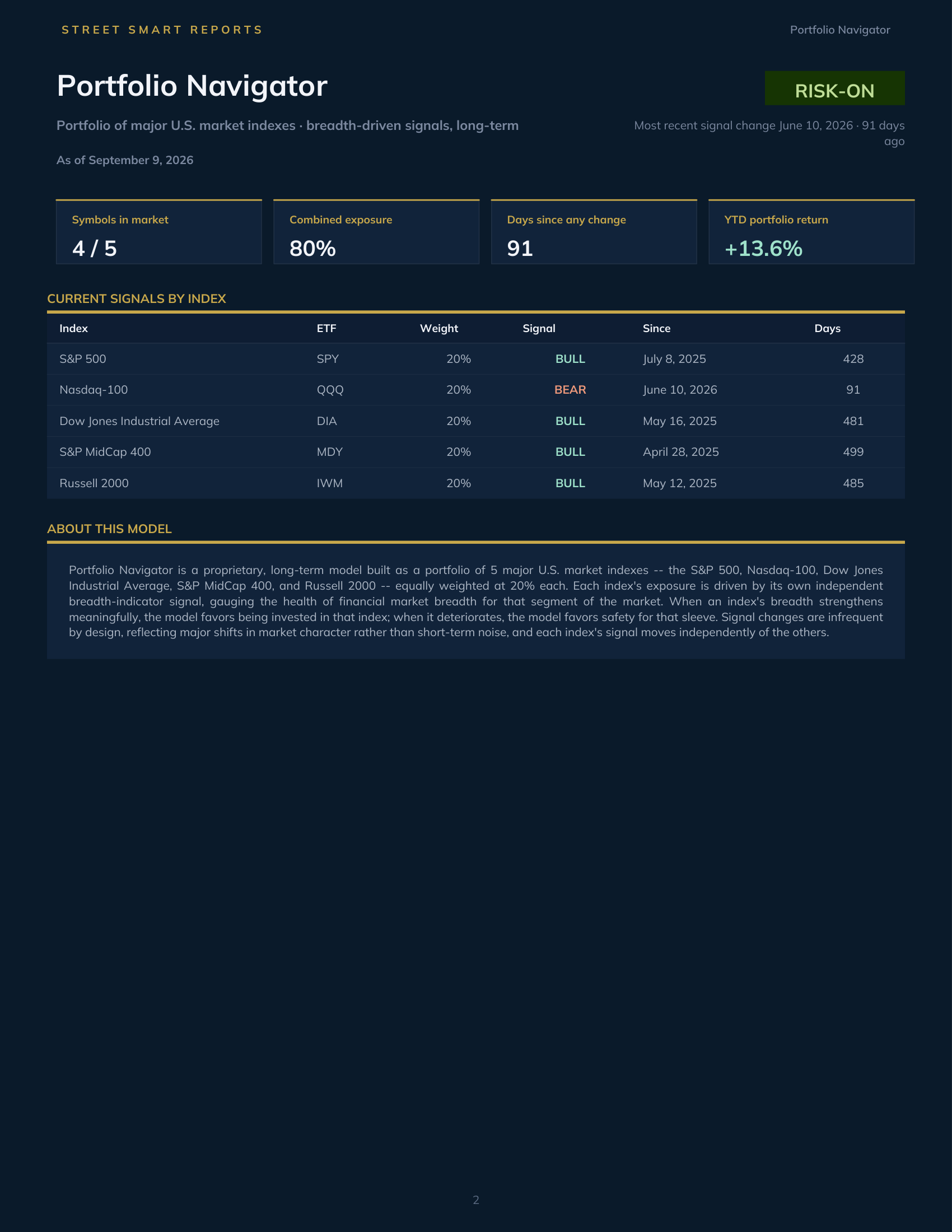
Task: Select the Portfolio Navigator header label at top right
Action: click(840, 30)
